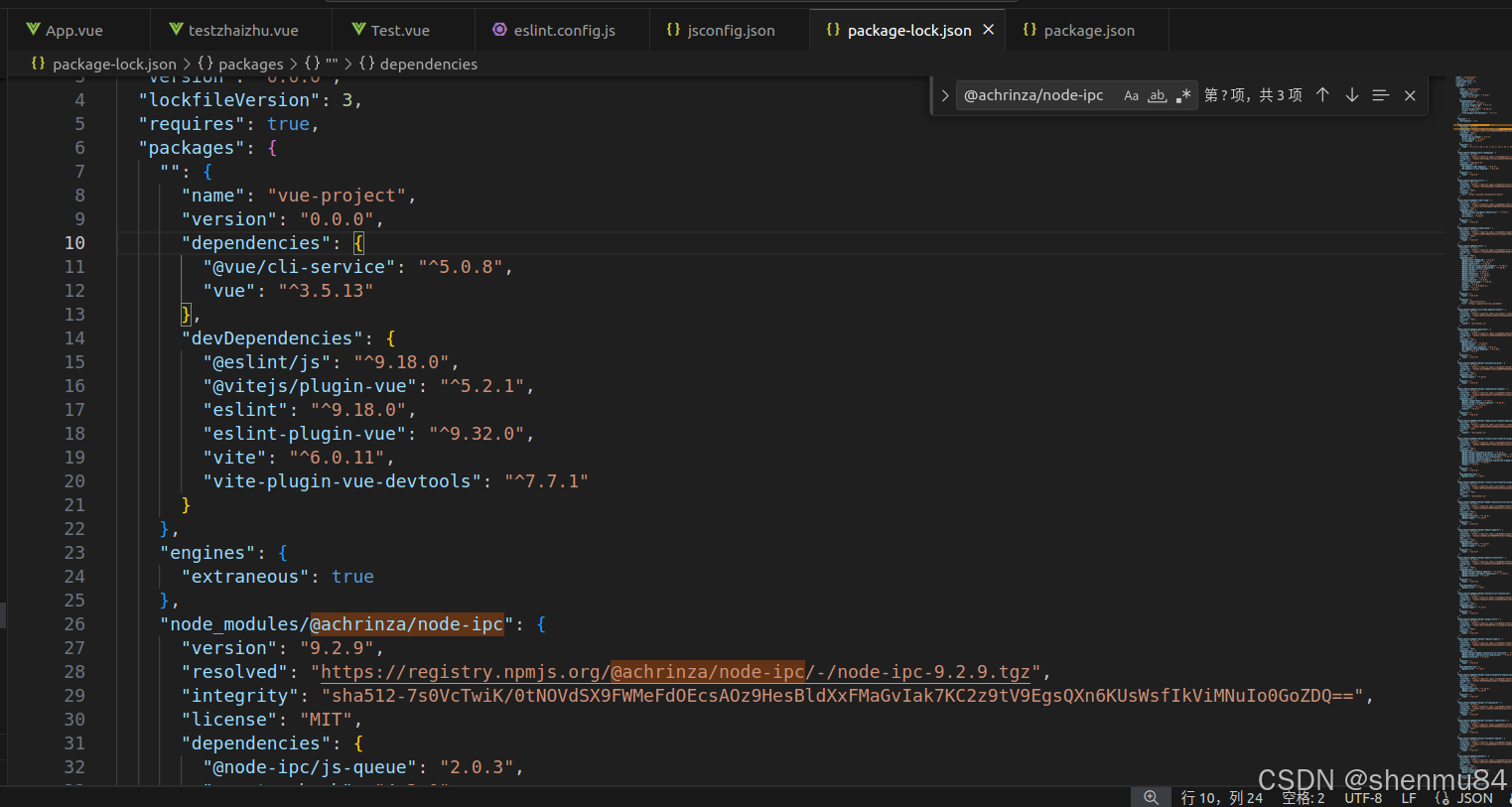Enable find in selection
The image size is (1512, 807).
1380,95
